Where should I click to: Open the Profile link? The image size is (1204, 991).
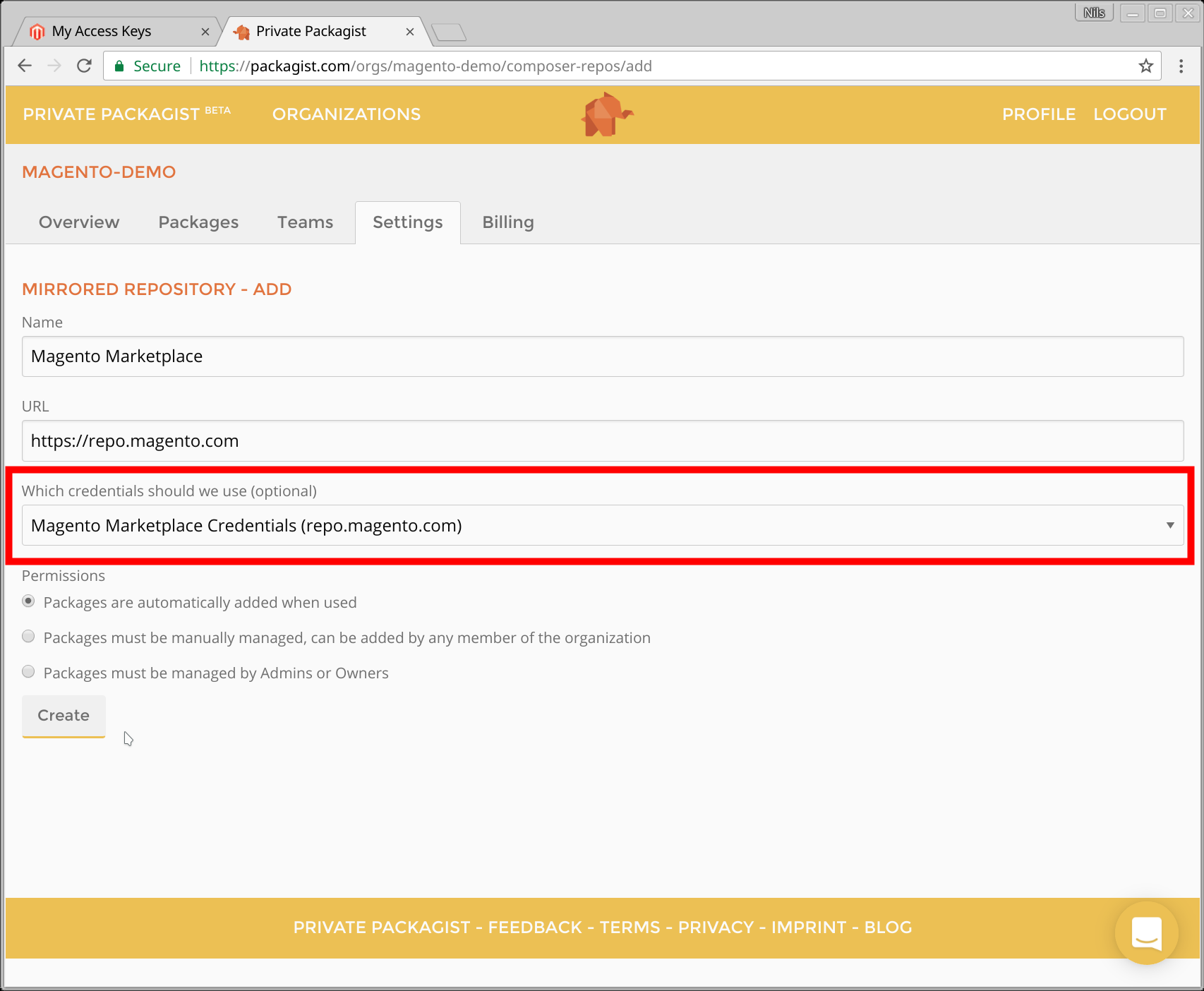pyautogui.click(x=1039, y=114)
